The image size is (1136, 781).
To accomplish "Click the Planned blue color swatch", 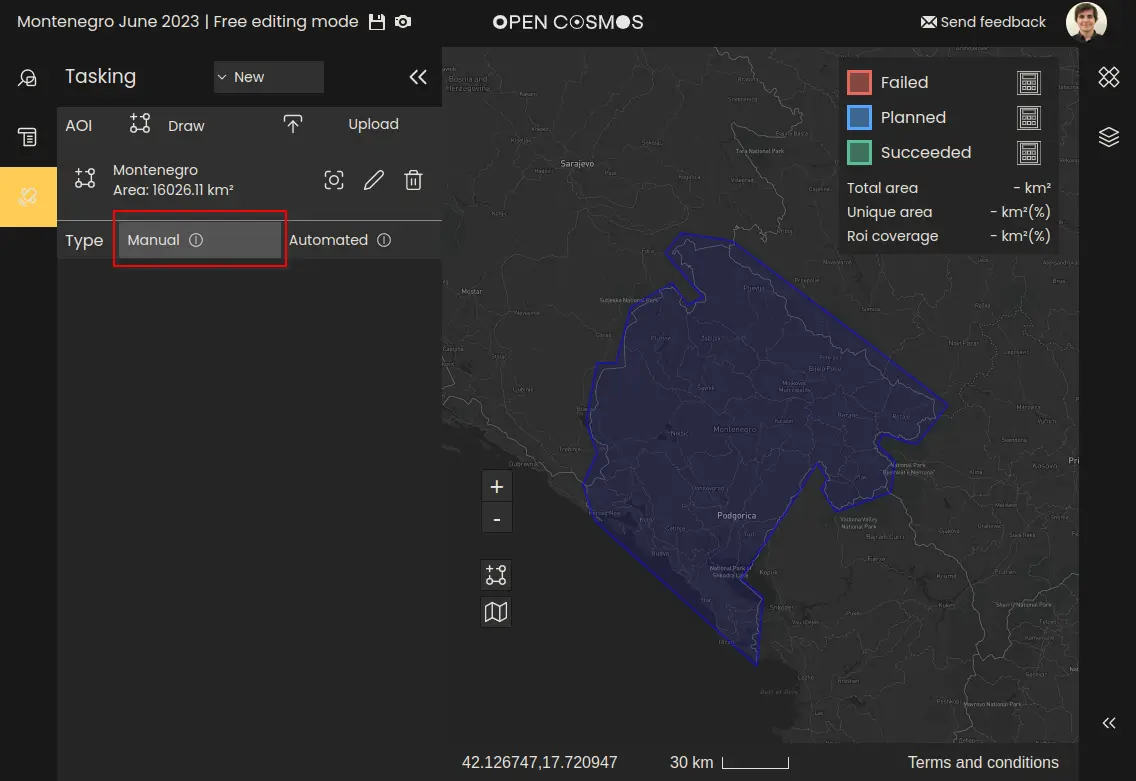I will pos(859,117).
